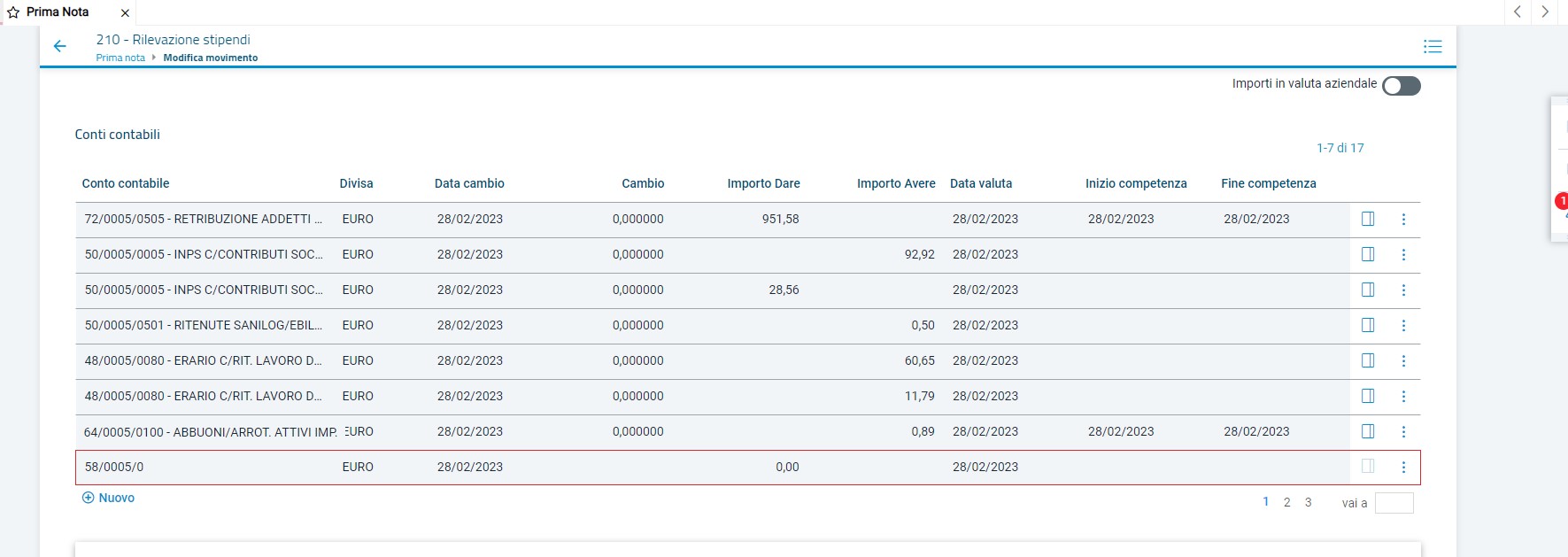Open detail panel icon for RETRIBUZIONE ADDETTI row

(1367, 219)
